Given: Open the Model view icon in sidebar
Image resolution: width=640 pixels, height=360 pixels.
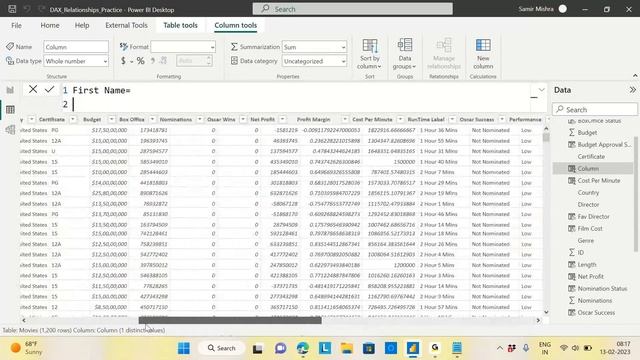Looking at the screenshot, I should 10,130.
